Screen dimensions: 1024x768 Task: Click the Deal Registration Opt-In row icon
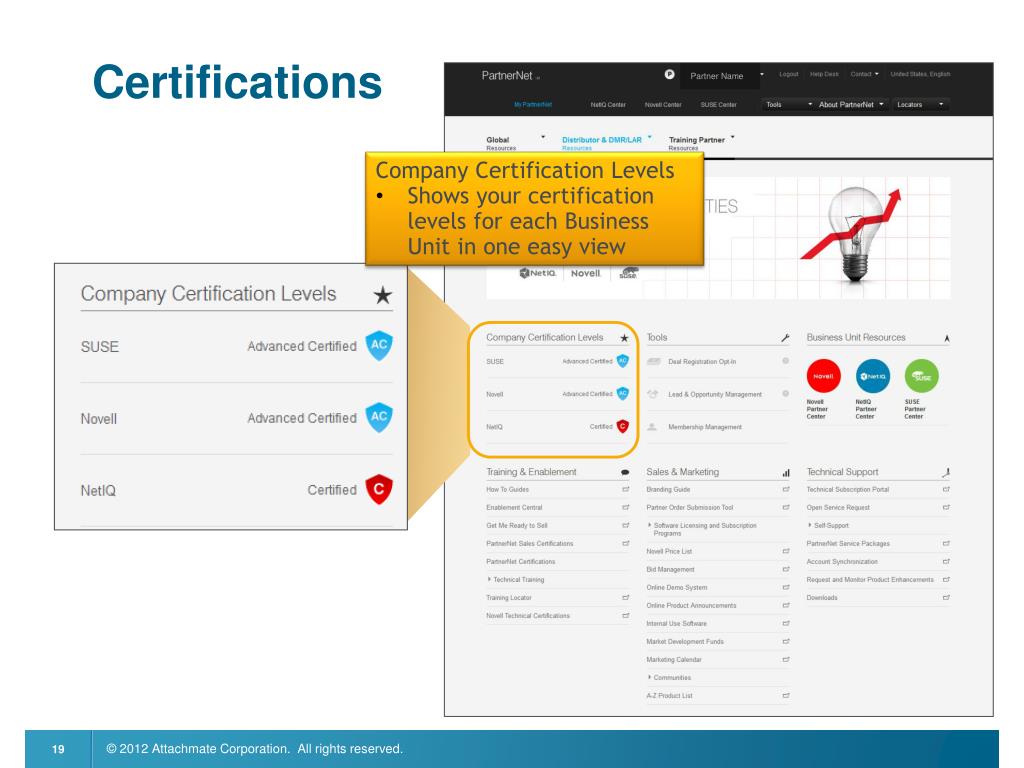653,362
